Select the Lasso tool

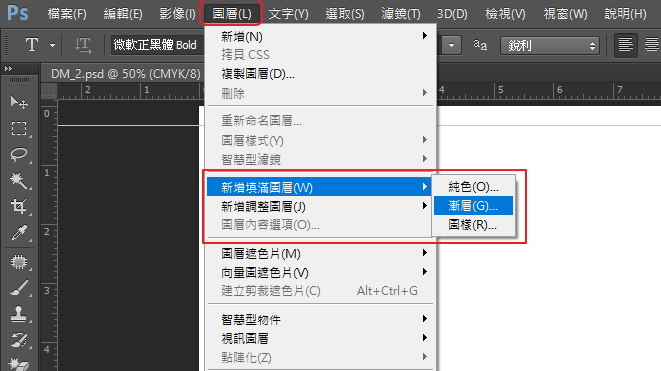[19, 154]
